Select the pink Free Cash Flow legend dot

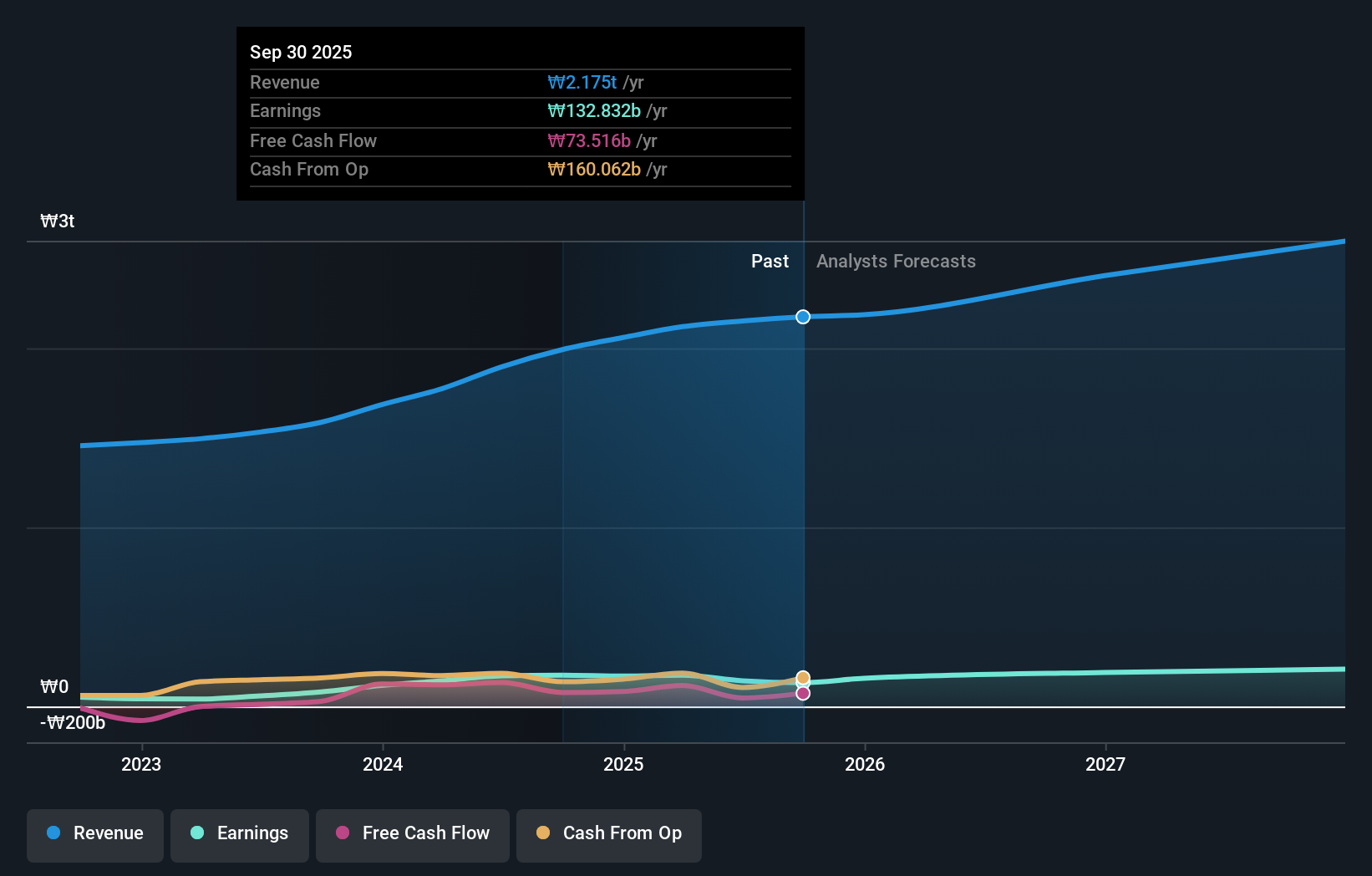(342, 833)
